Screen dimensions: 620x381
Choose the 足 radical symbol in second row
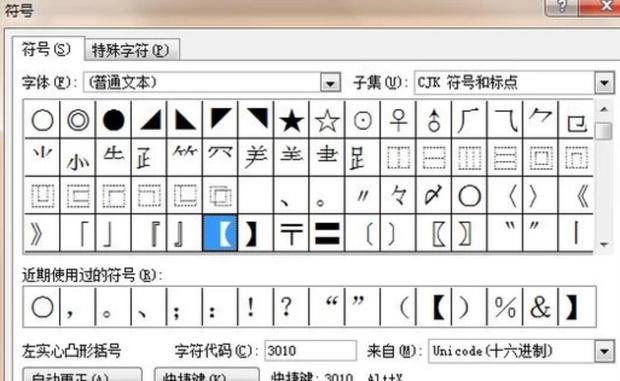(x=363, y=158)
